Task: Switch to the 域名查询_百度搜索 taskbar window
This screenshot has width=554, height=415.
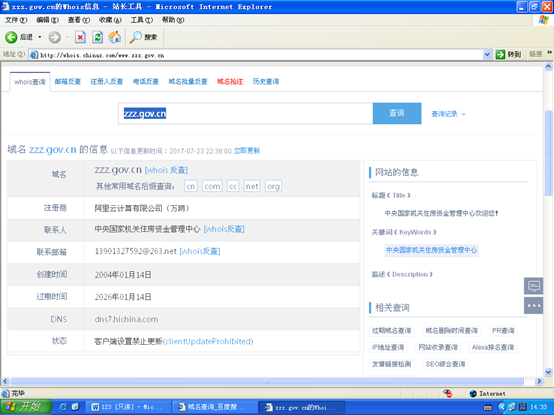Action: click(x=214, y=407)
